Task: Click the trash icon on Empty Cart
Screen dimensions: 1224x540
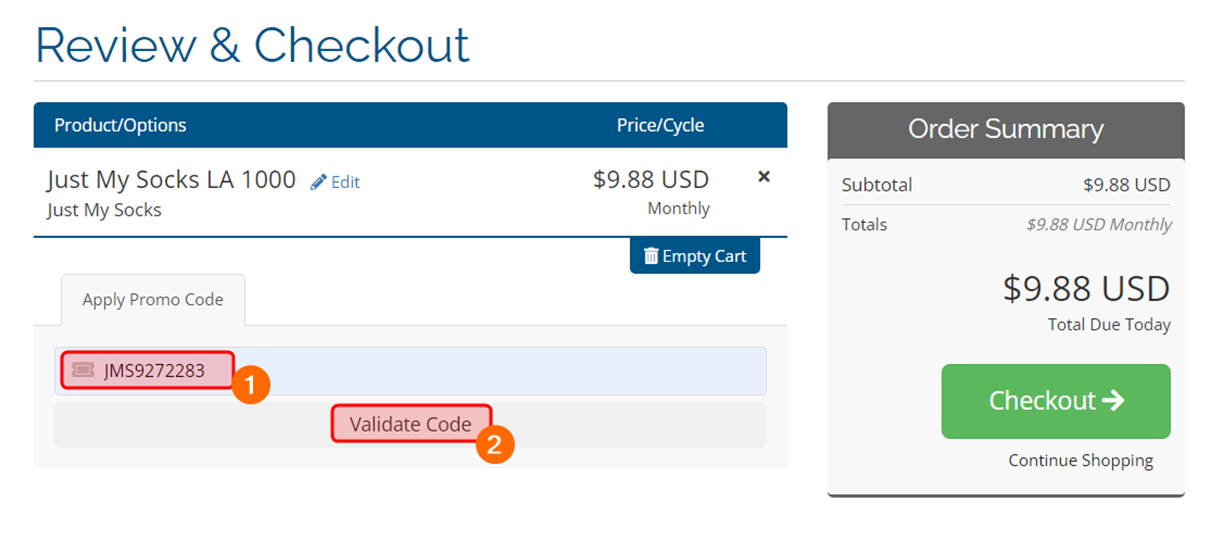Action: click(x=651, y=256)
